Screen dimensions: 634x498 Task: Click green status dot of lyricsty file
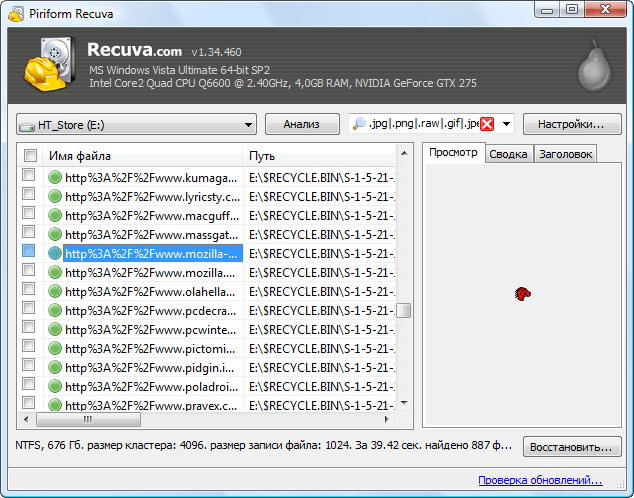pos(55,196)
